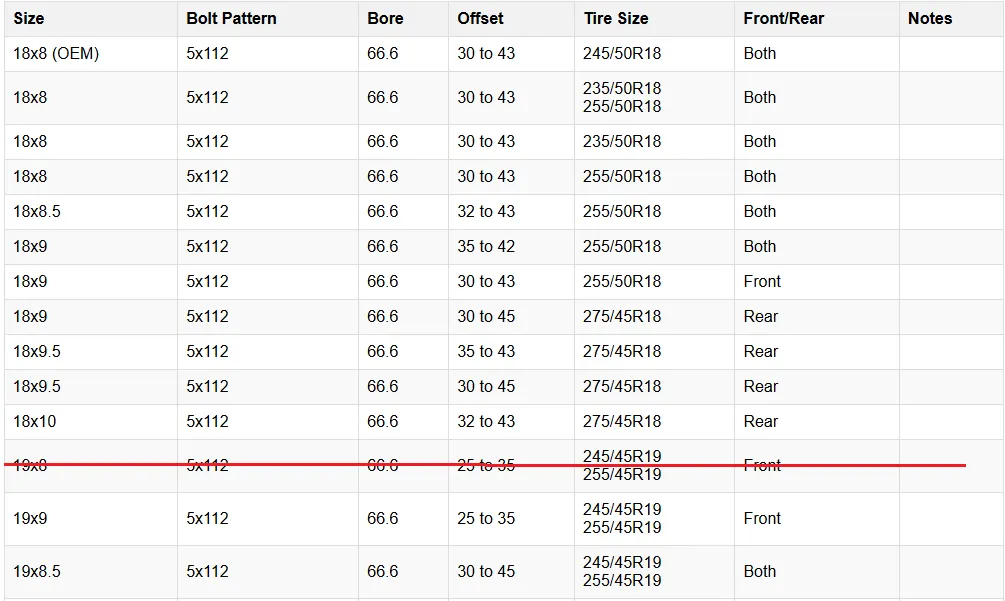Select the Tire Size column header
The width and height of the screenshot is (1005, 601).
(x=616, y=19)
